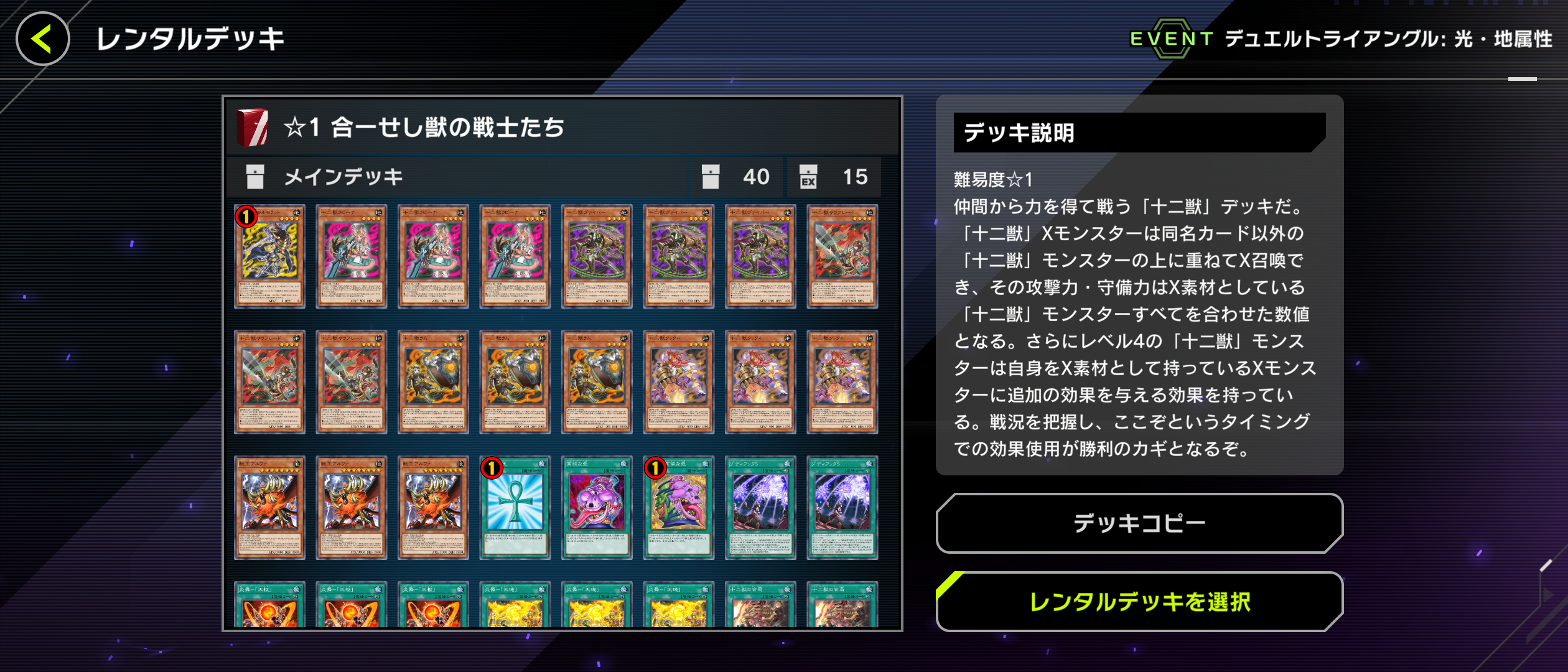Click the EVENT hexagon badge

pos(1171,39)
